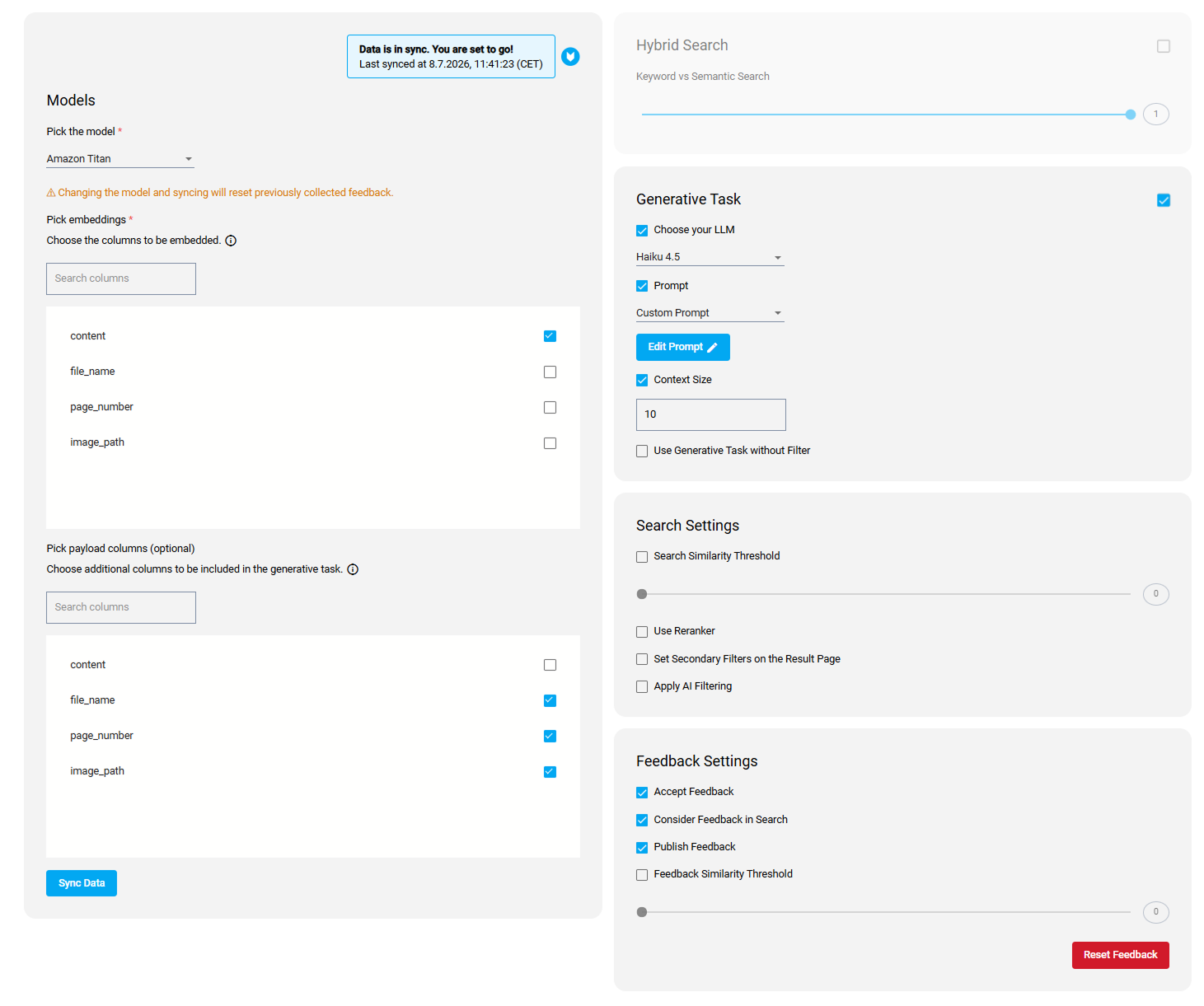Screen dimensions: 1204x1006
Task: Click the 'Models' heading text
Action: pyautogui.click(x=71, y=101)
